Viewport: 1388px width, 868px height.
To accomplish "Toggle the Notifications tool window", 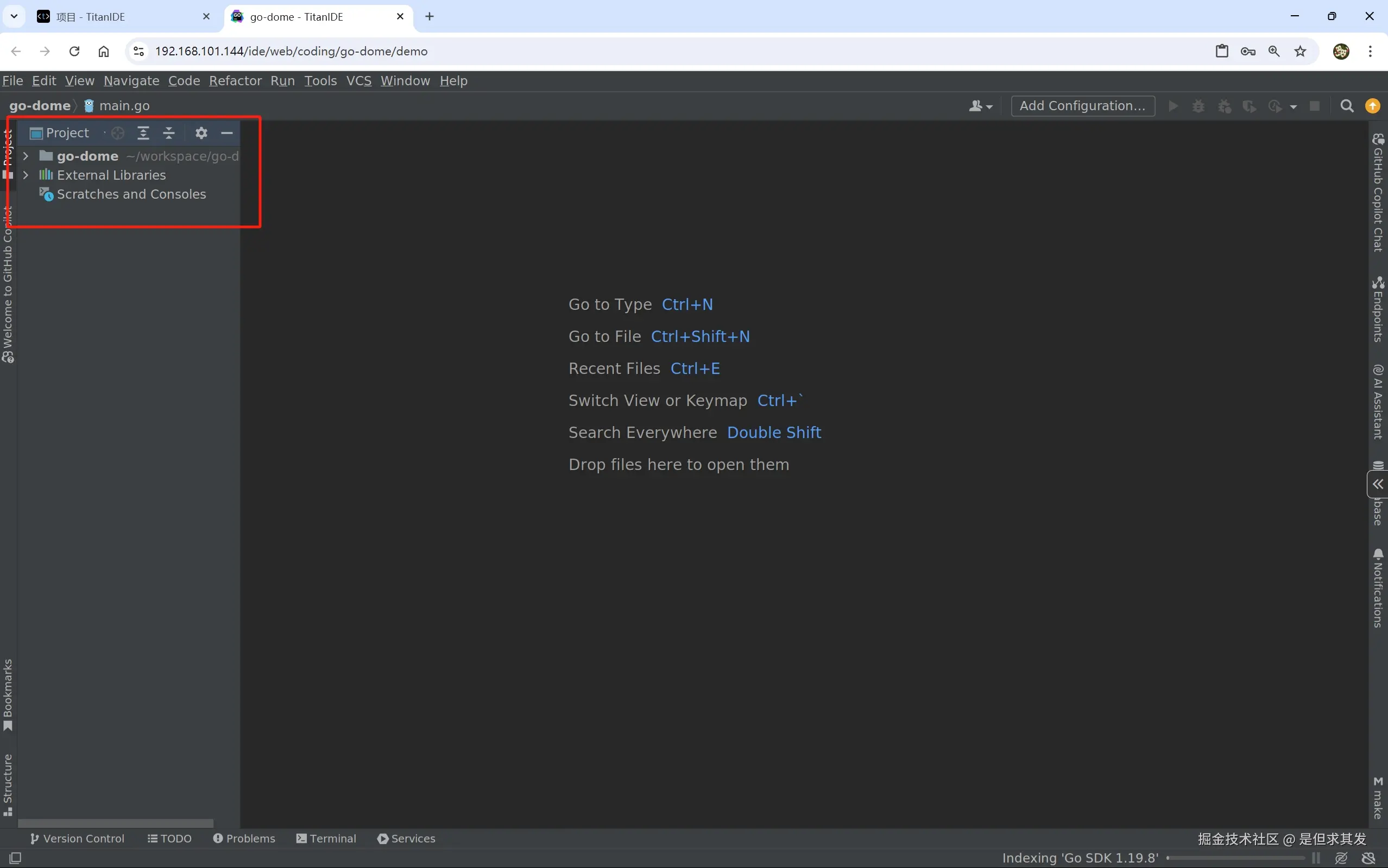I will pos(1378,588).
